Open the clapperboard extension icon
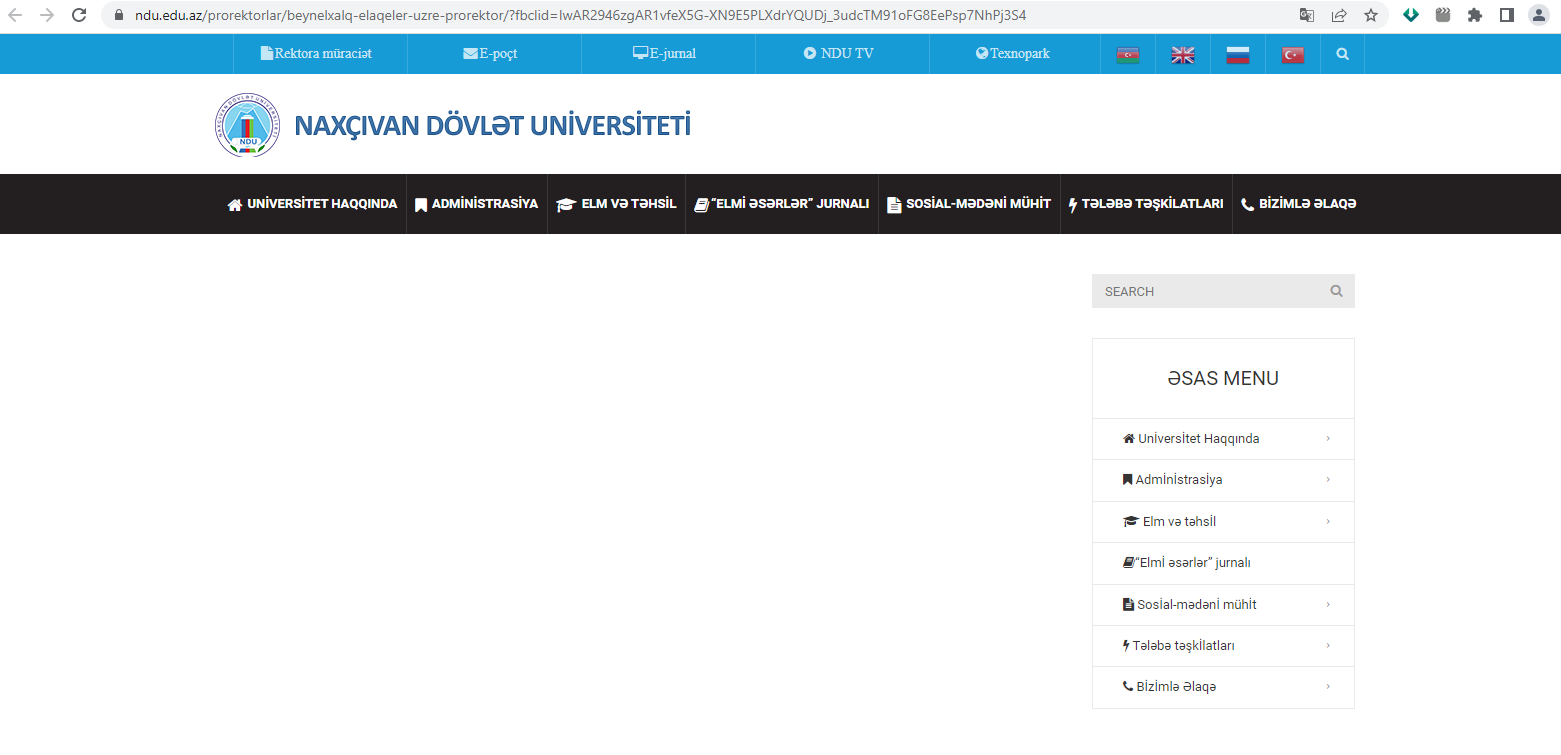The width and height of the screenshot is (1561, 755). [1443, 15]
